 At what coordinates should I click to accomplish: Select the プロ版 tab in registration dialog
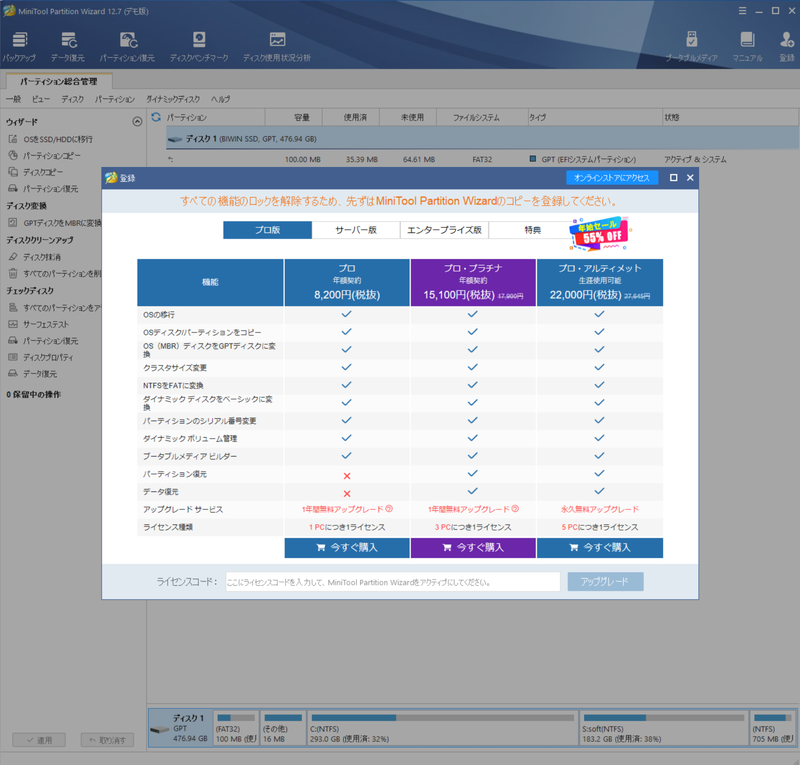[x=267, y=230]
